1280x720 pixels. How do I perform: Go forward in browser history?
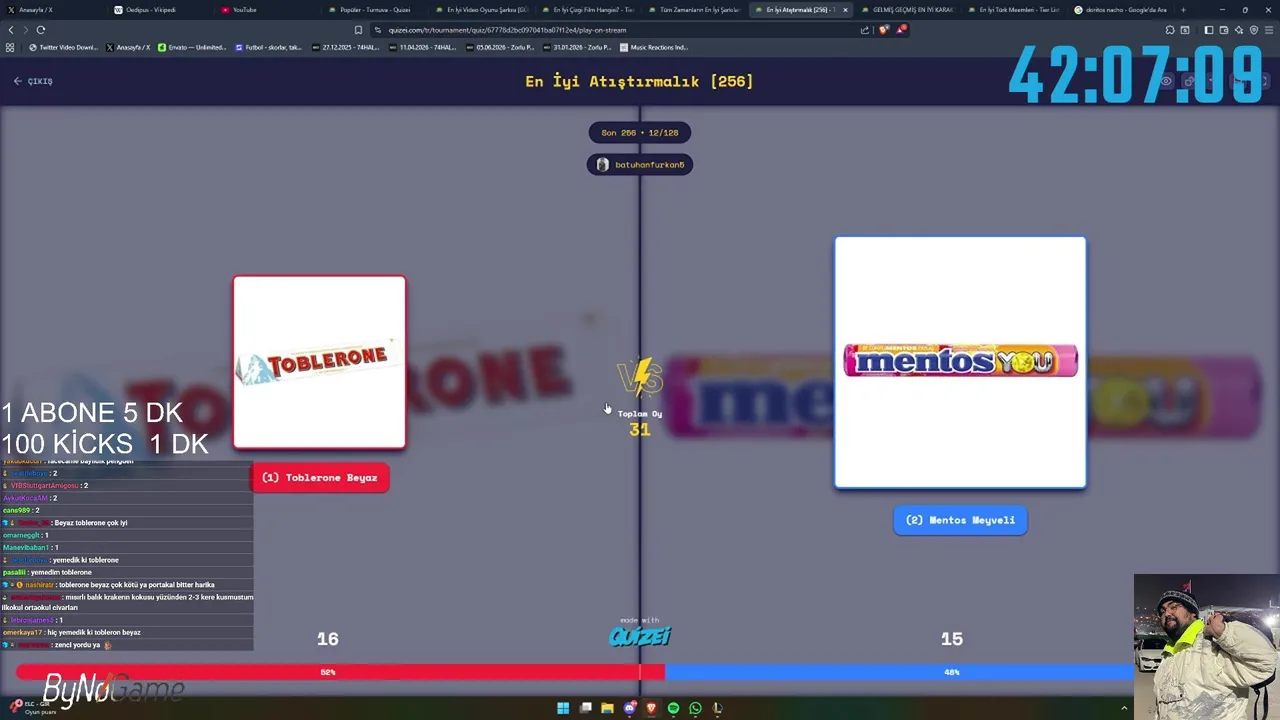tap(25, 30)
